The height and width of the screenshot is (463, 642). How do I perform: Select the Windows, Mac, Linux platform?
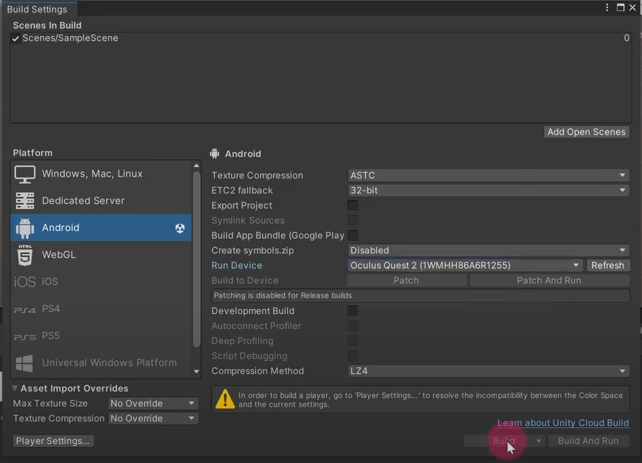[101, 174]
